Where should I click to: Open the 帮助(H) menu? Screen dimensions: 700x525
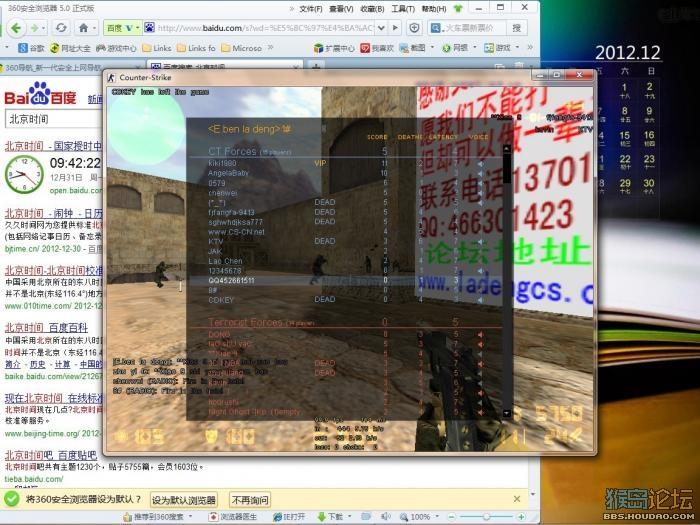(434, 8)
